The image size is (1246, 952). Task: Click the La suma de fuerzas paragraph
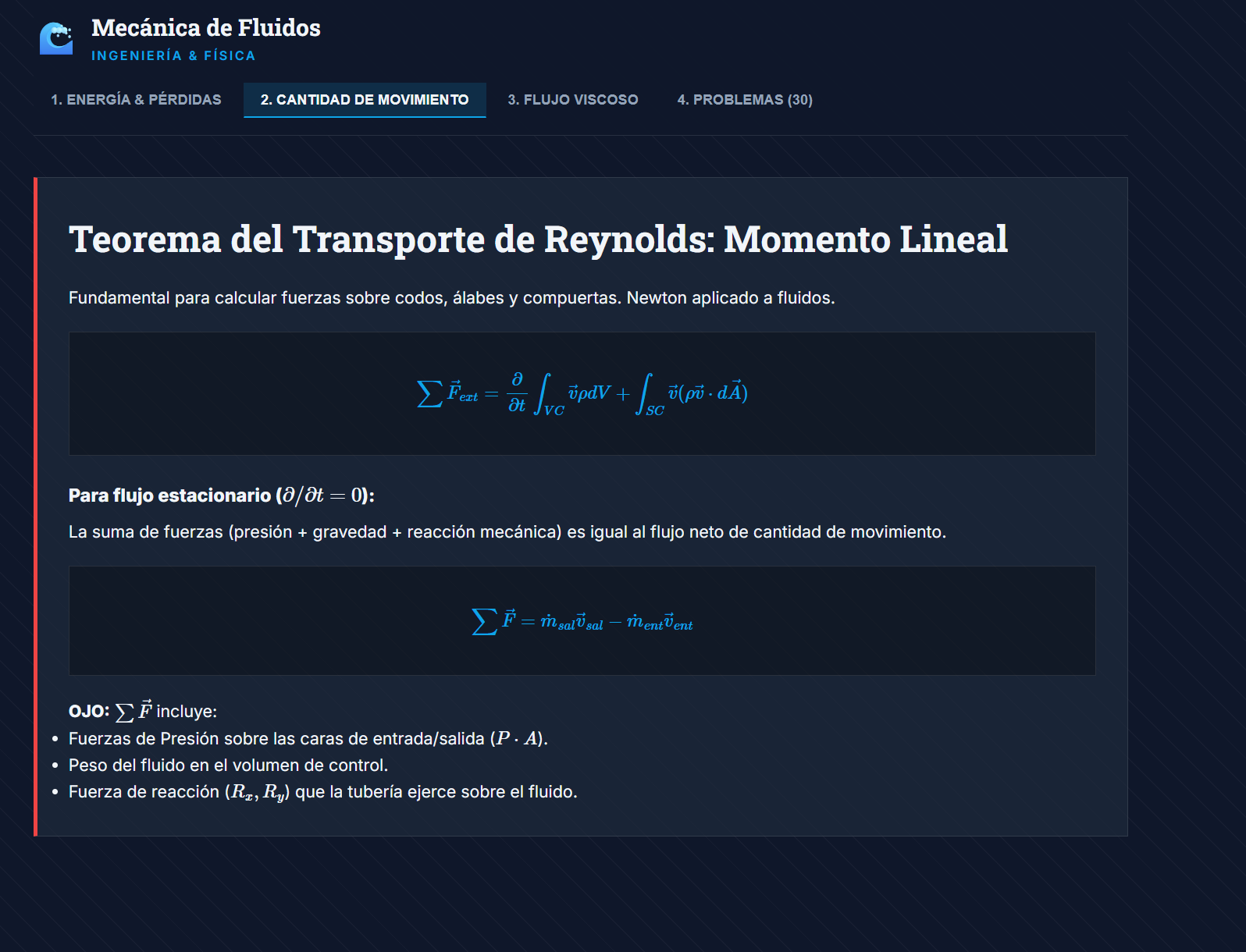(507, 532)
